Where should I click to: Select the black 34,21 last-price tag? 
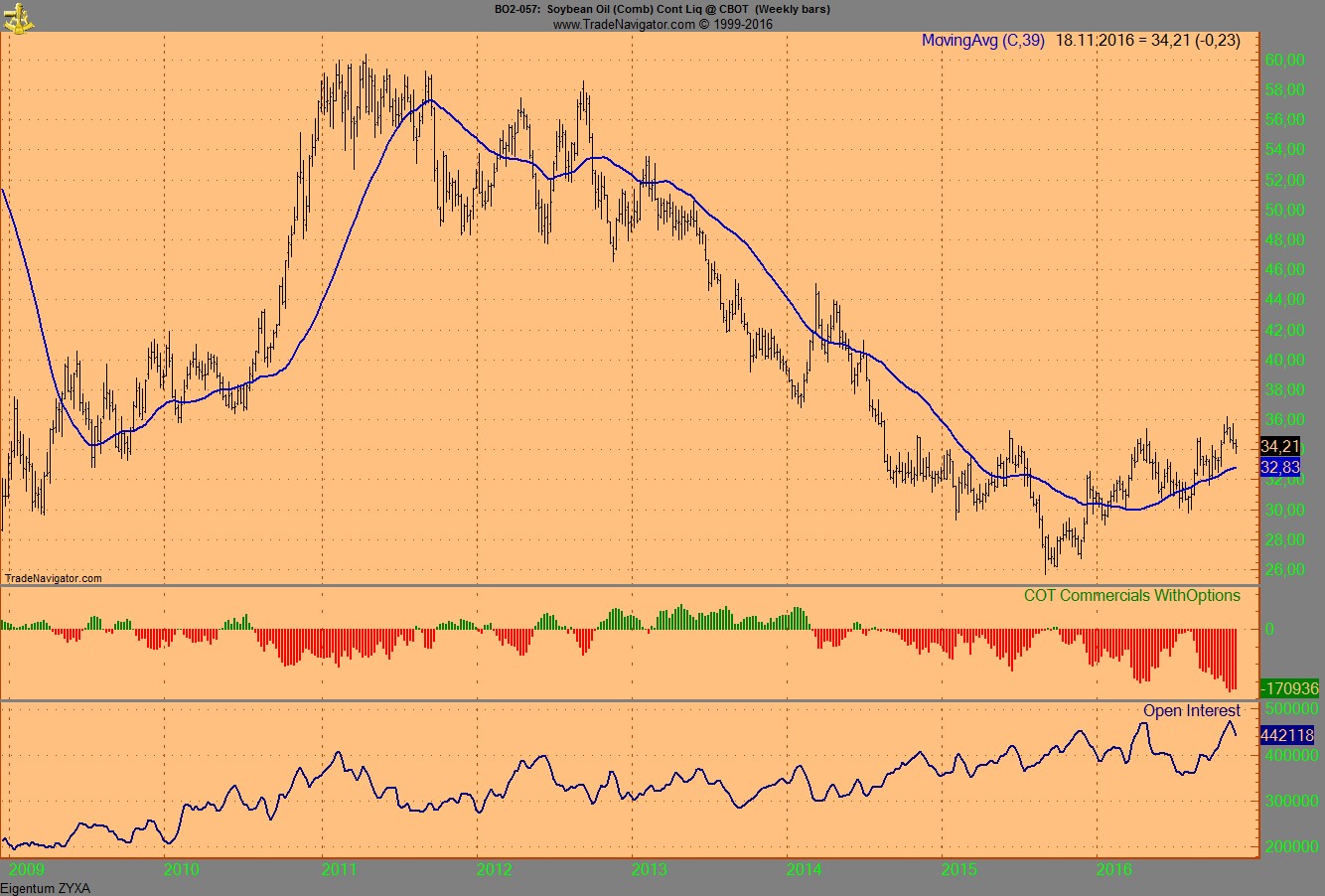click(1279, 447)
